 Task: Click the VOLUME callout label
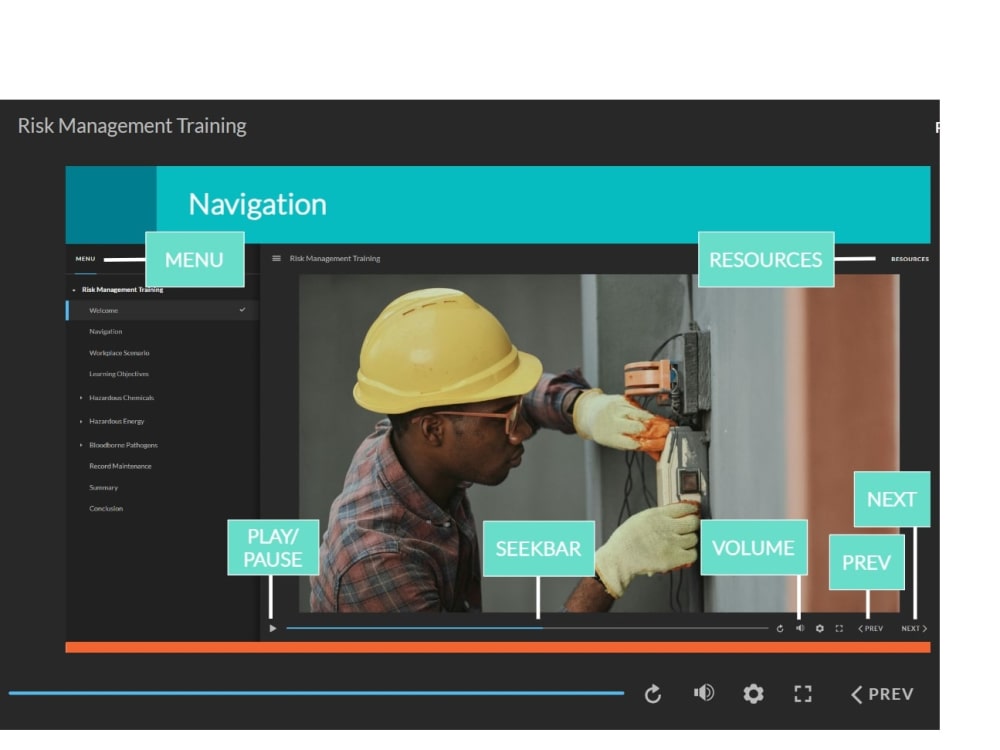[x=754, y=548]
